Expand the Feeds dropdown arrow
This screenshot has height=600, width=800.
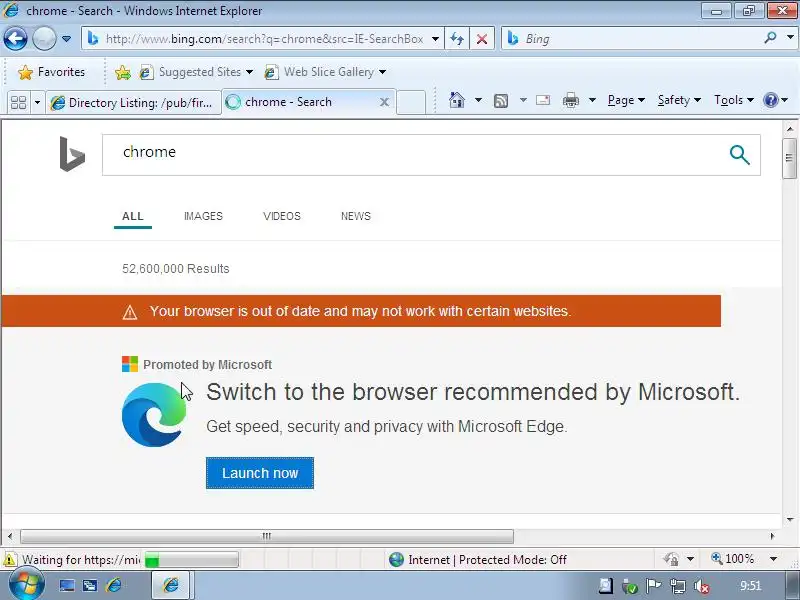[x=523, y=100]
